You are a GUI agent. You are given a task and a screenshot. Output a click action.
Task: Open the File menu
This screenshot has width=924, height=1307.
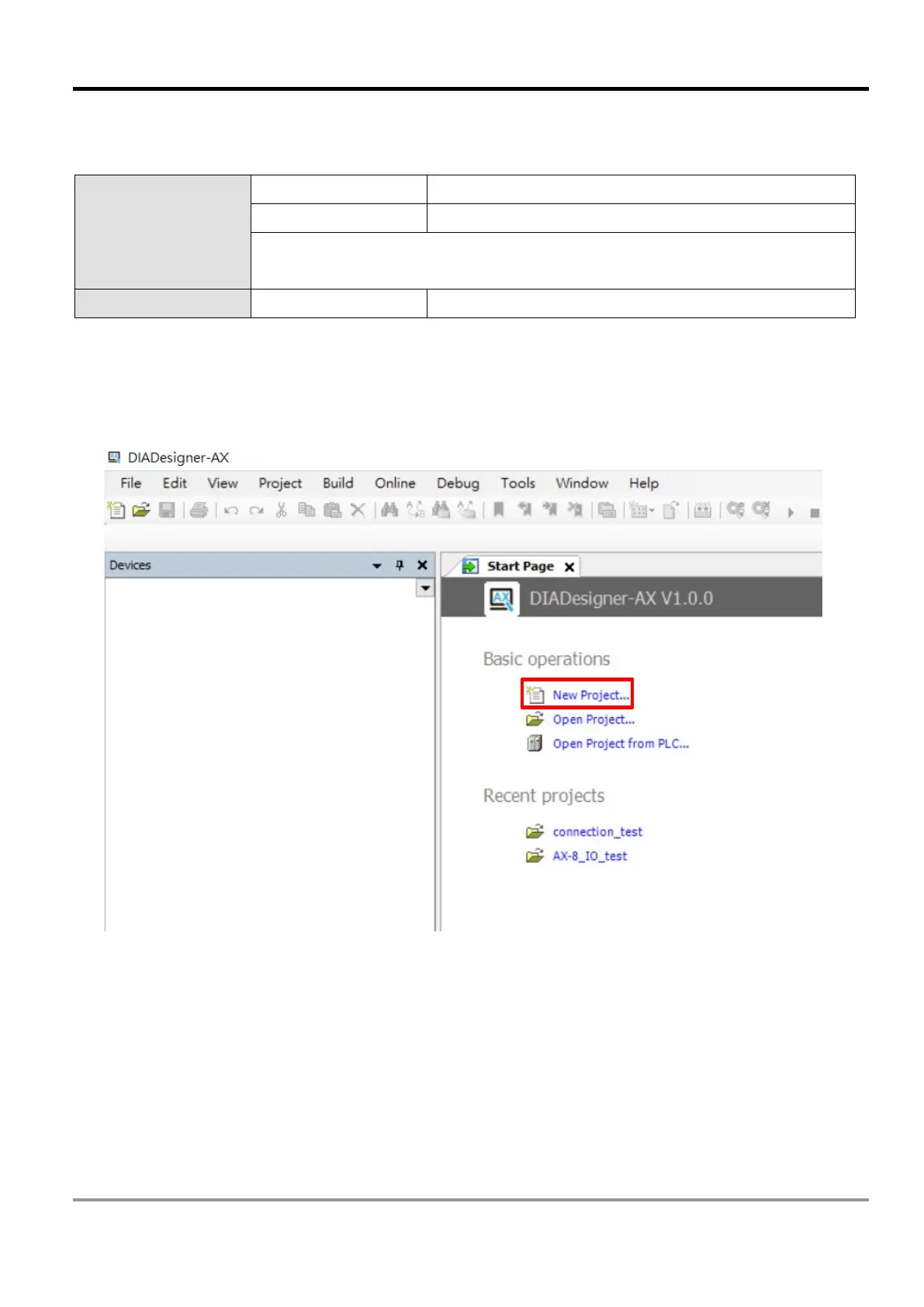click(131, 483)
